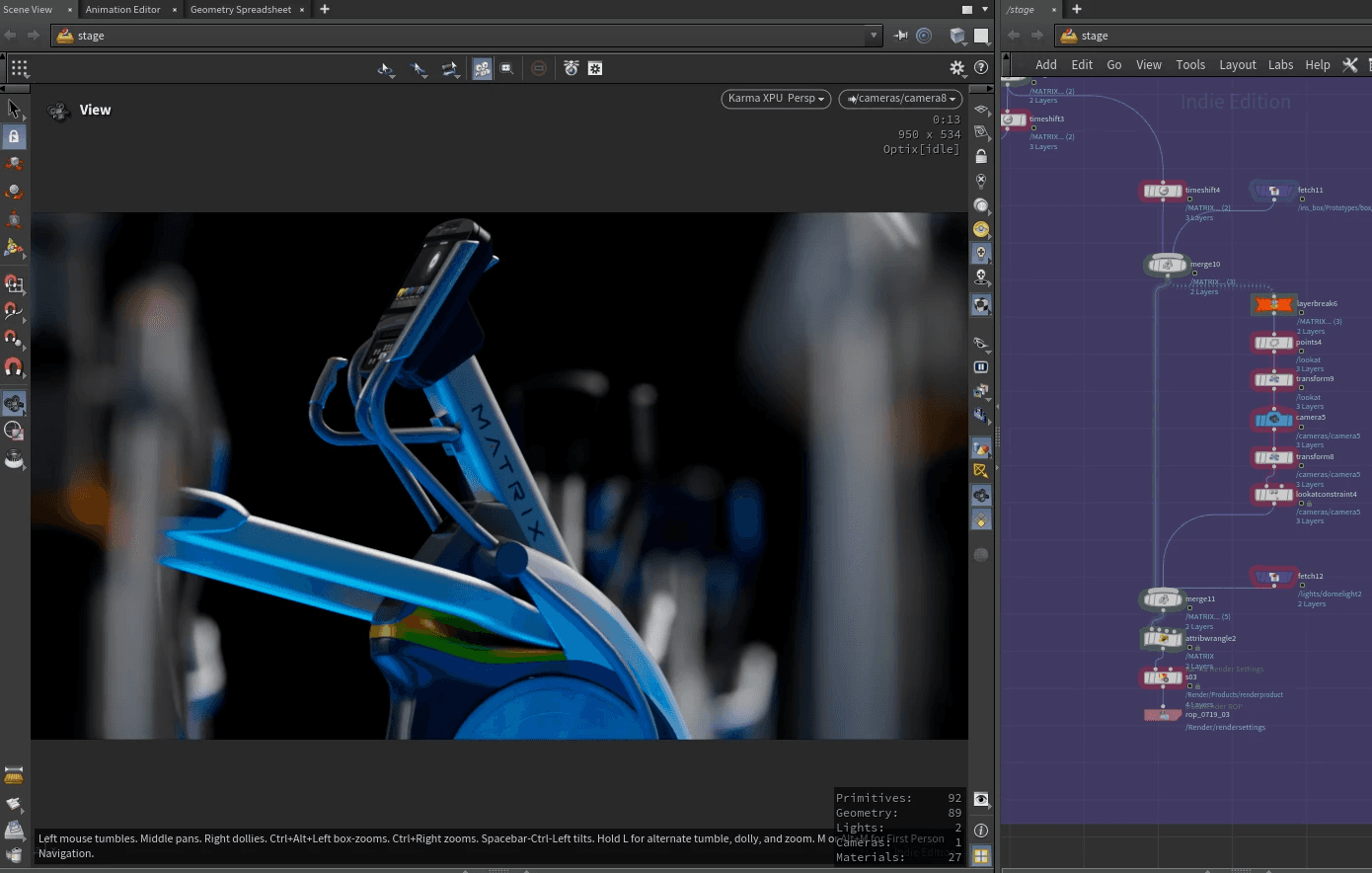Toggle the viewport lock icon on the right display toolbar
Screen dimensions: 1372x873
(981, 156)
